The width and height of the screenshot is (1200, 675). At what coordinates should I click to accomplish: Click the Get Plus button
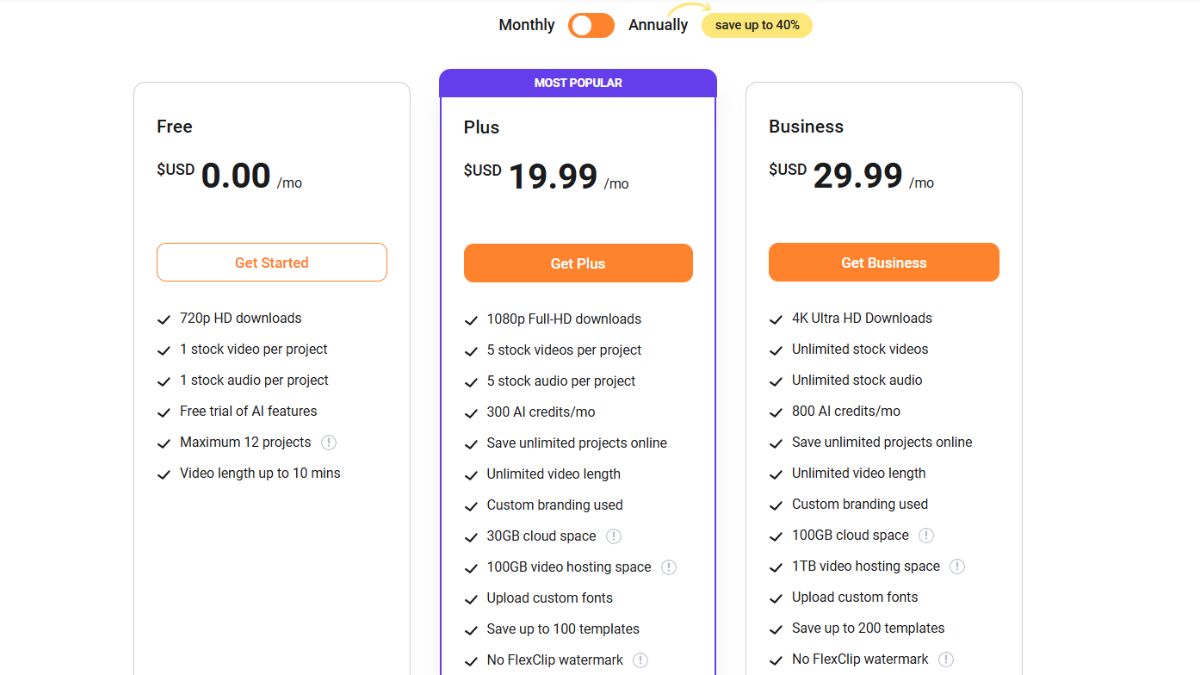pyautogui.click(x=578, y=263)
